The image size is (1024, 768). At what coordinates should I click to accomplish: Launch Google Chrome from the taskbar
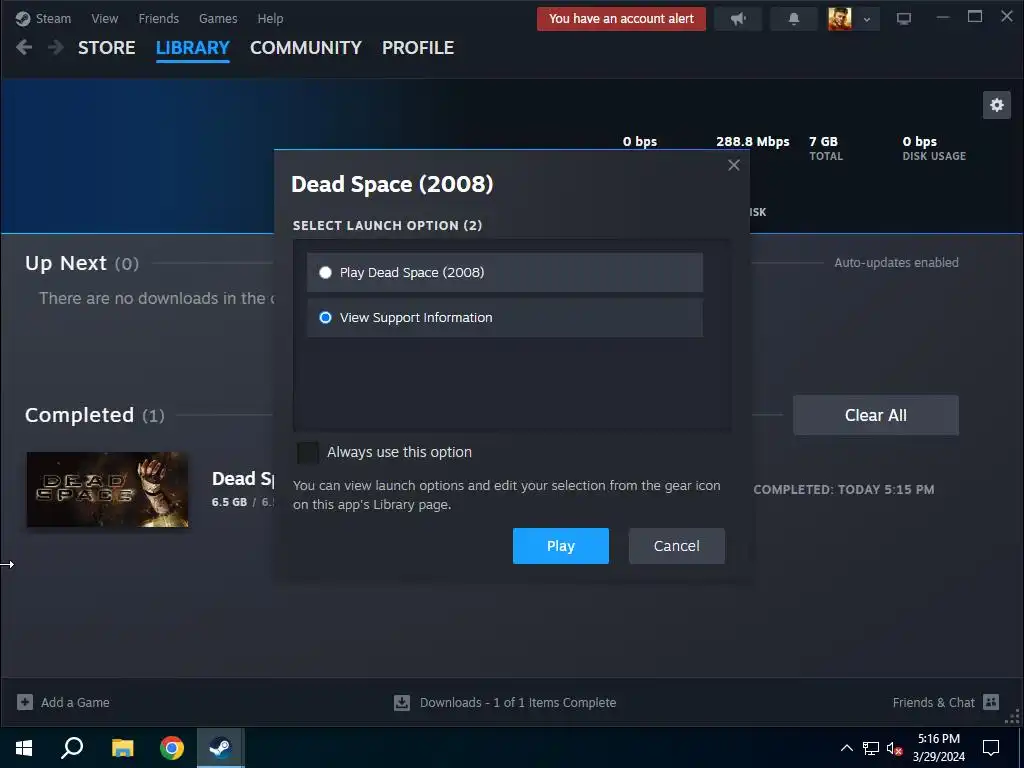(x=172, y=748)
